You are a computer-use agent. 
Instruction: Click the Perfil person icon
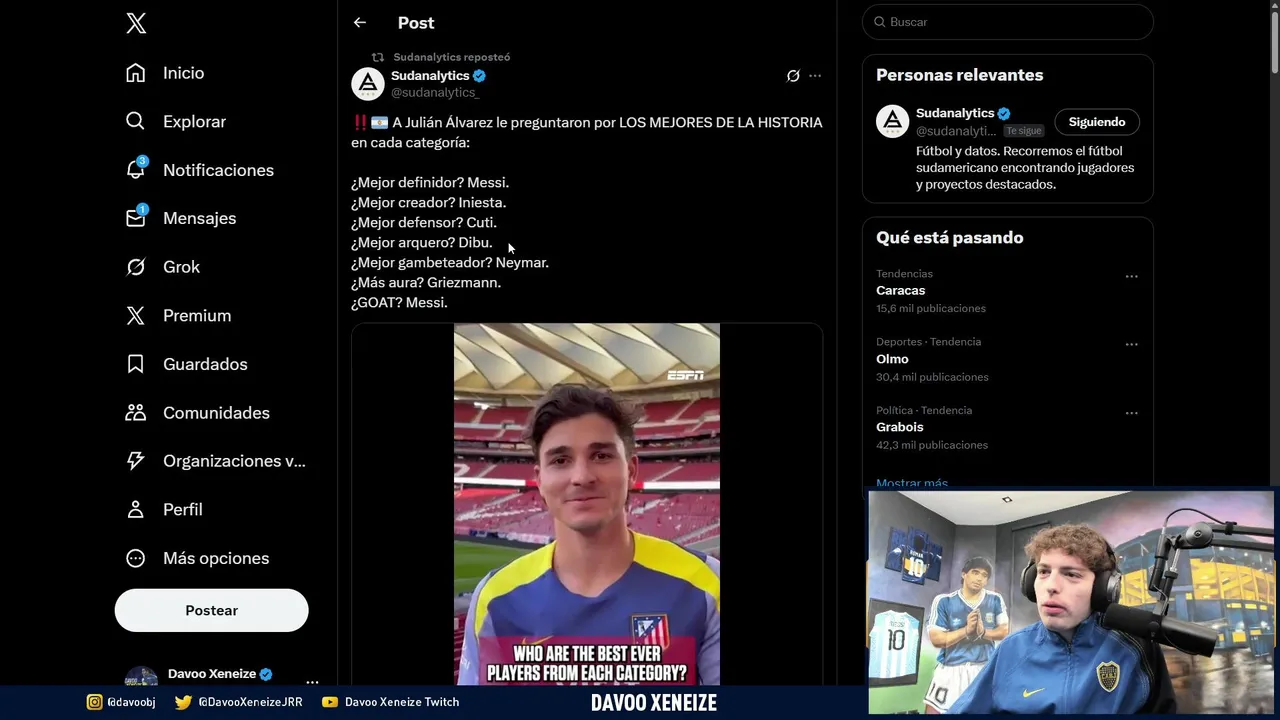[136, 509]
